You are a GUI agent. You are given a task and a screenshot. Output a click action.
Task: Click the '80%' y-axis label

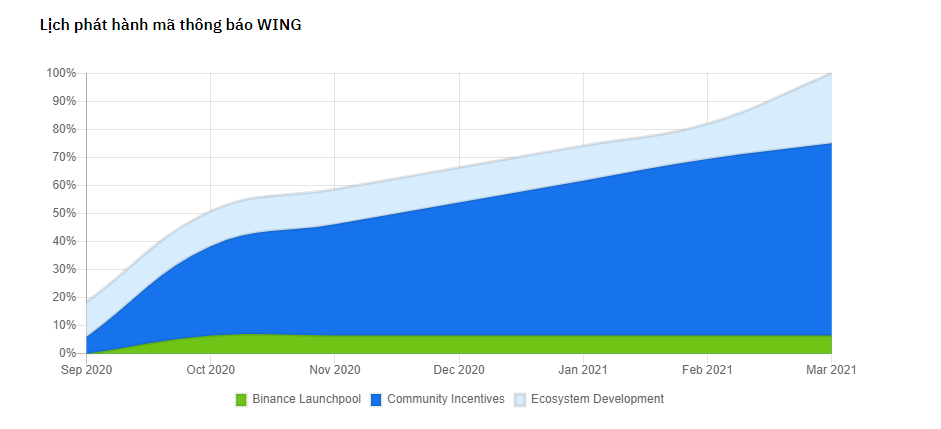[x=64, y=129]
